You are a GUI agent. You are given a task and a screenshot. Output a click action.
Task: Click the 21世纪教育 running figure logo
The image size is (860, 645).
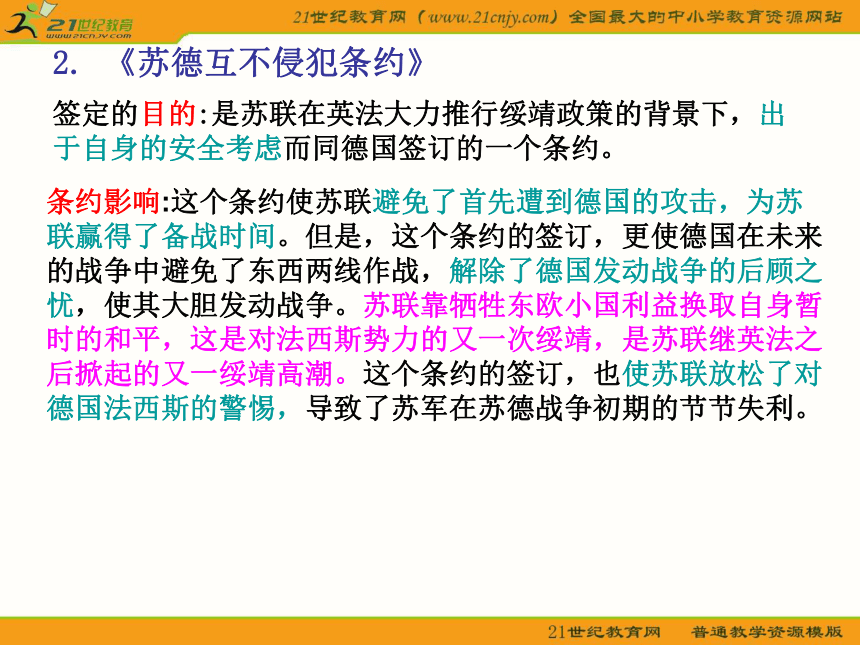[x=69, y=21]
